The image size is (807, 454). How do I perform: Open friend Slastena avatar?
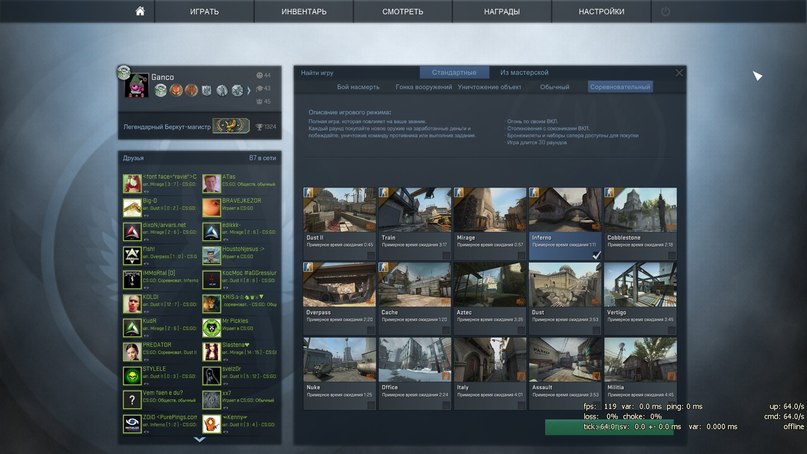(x=212, y=352)
